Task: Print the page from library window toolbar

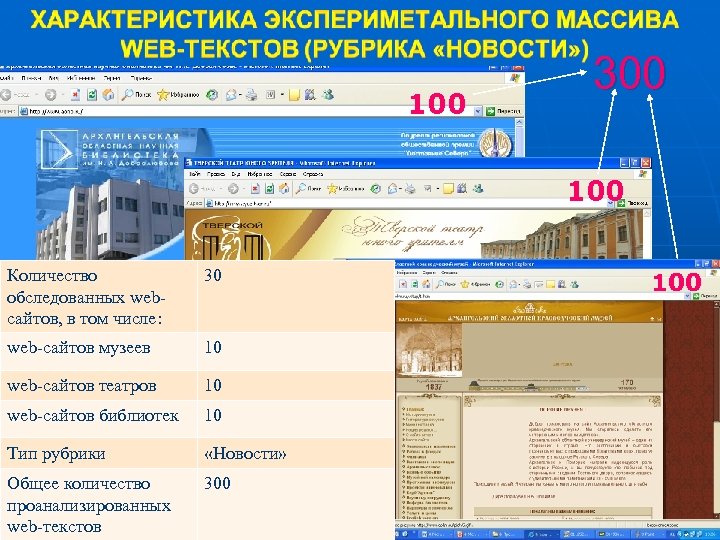Action: pyautogui.click(x=252, y=95)
